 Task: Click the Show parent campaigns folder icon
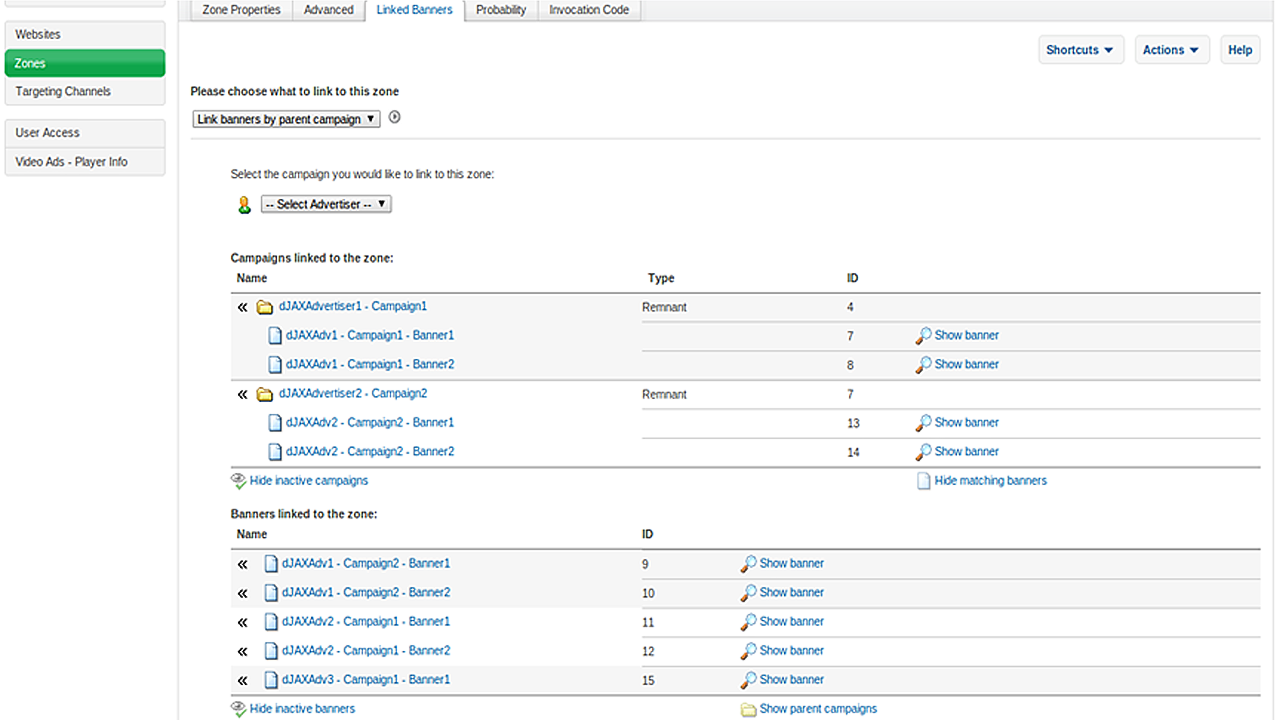point(748,710)
